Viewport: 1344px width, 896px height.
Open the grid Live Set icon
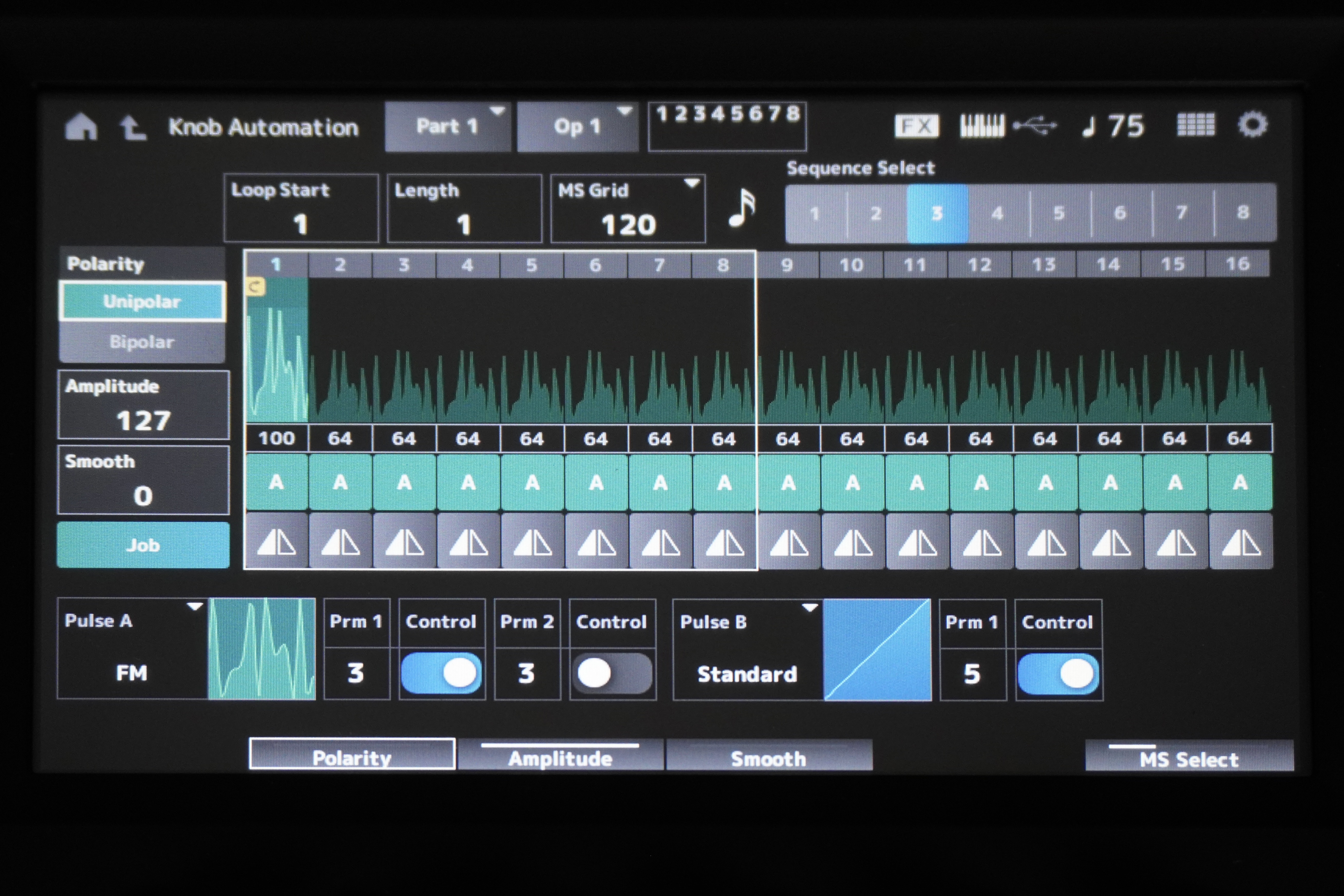[1196, 125]
